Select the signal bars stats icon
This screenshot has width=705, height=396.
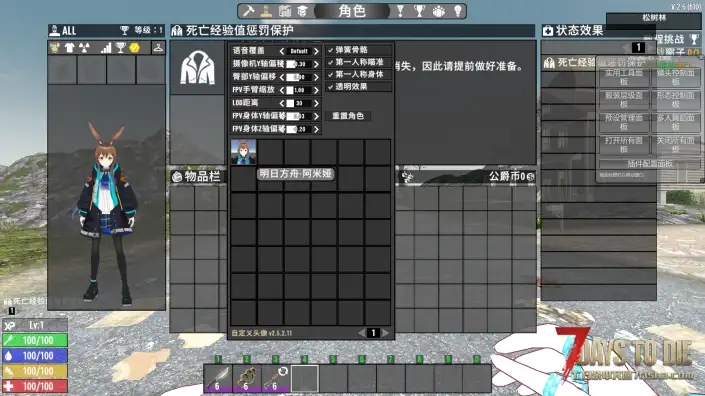(x=106, y=48)
